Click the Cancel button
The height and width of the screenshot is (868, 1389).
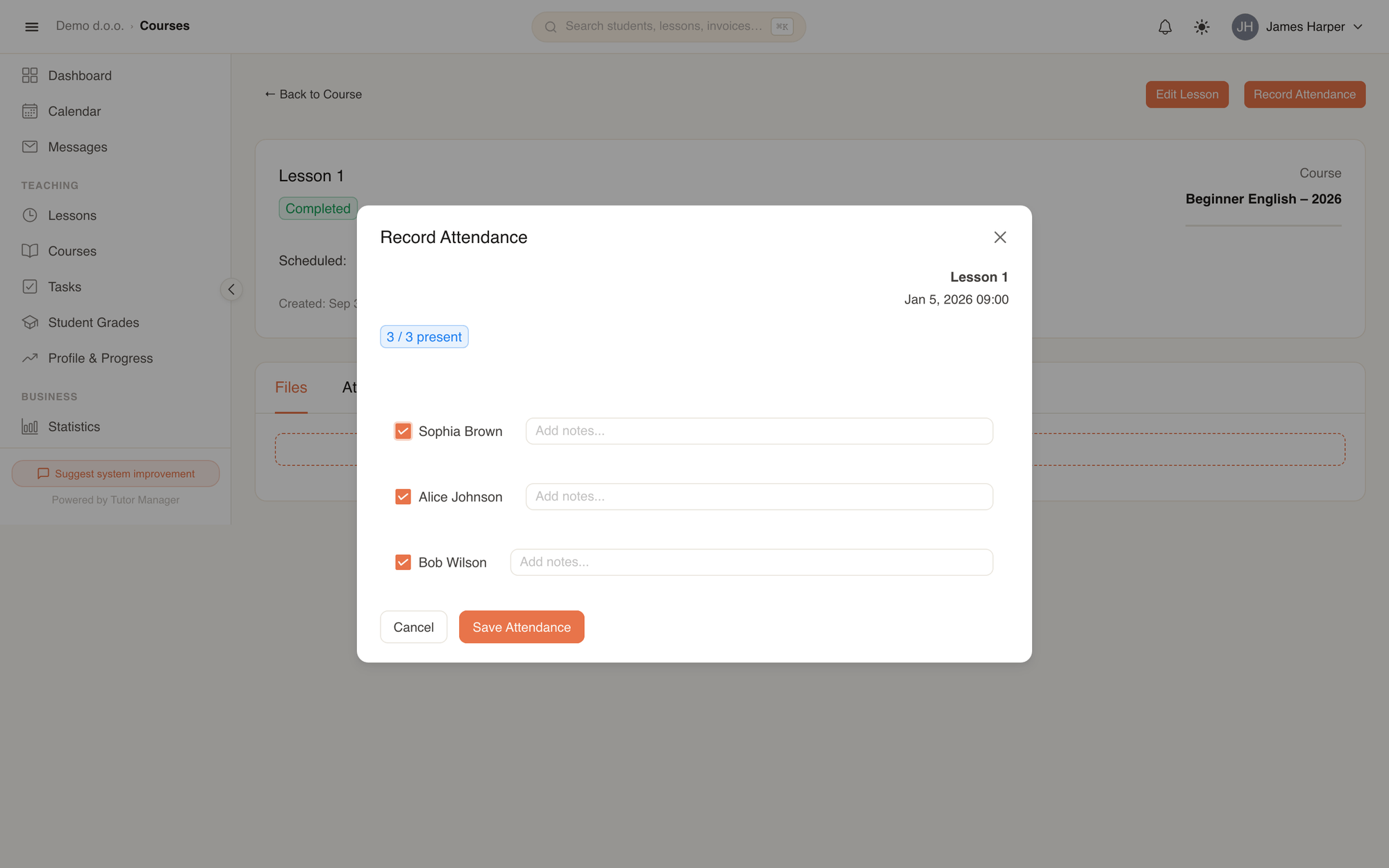coord(413,627)
